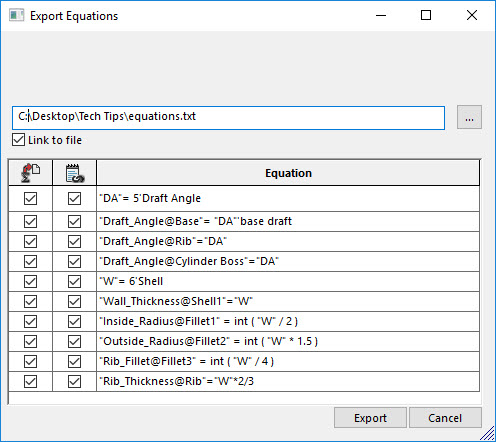Click the link-to-file column header icon

click(x=75, y=173)
